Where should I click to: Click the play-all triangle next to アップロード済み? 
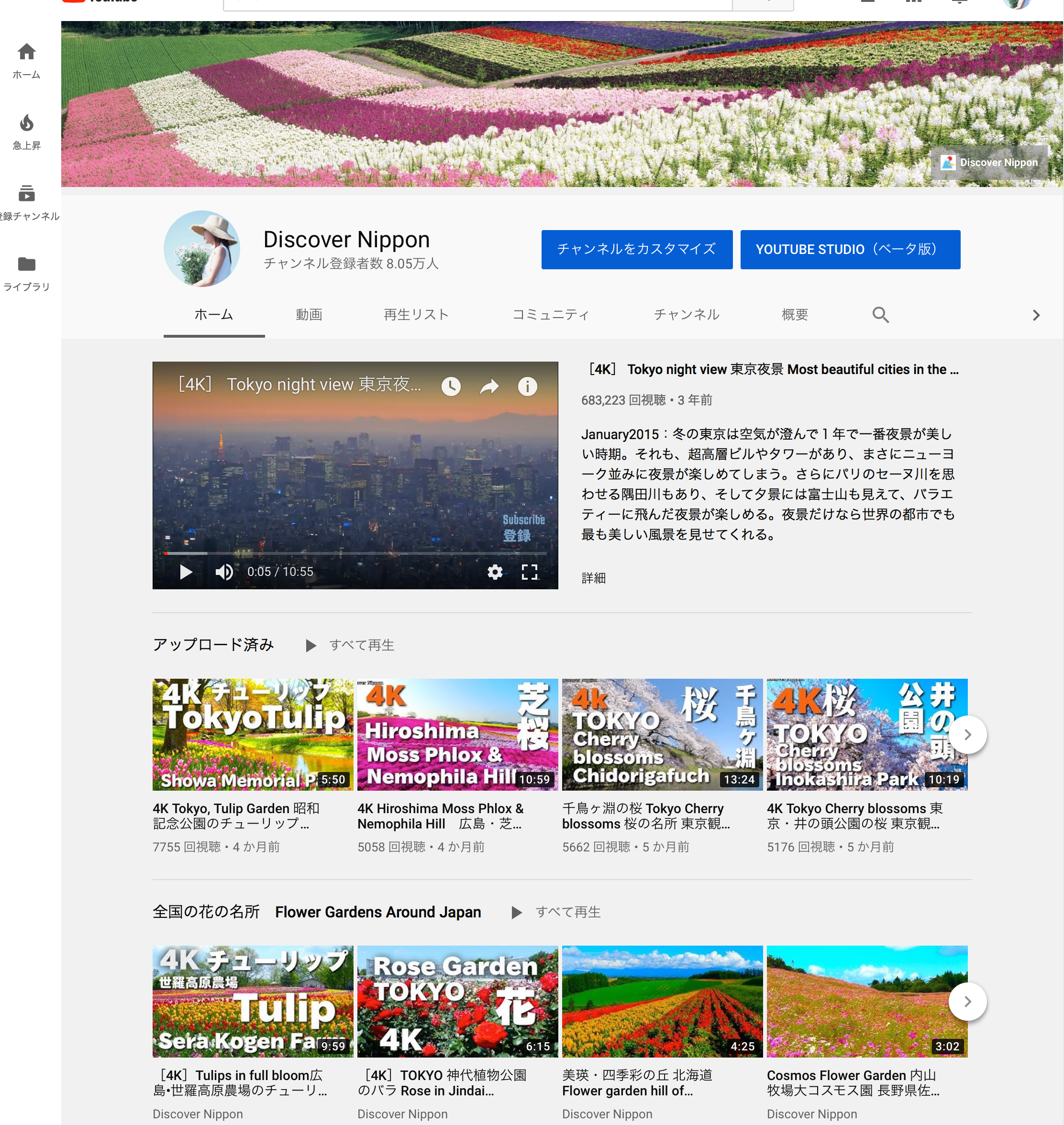coord(311,645)
